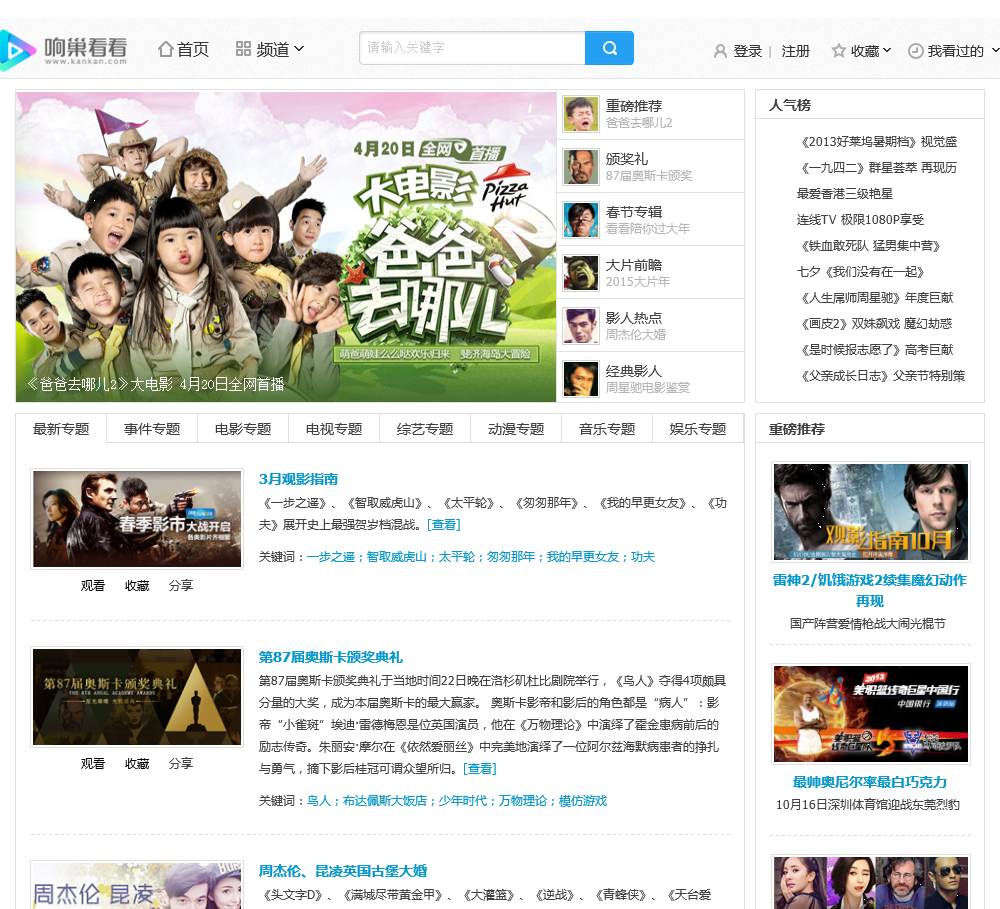Viewport: 1000px width, 909px height.
Task: Select 经典影人 周星驰电影鉴赏 thumbnail
Action: [581, 379]
